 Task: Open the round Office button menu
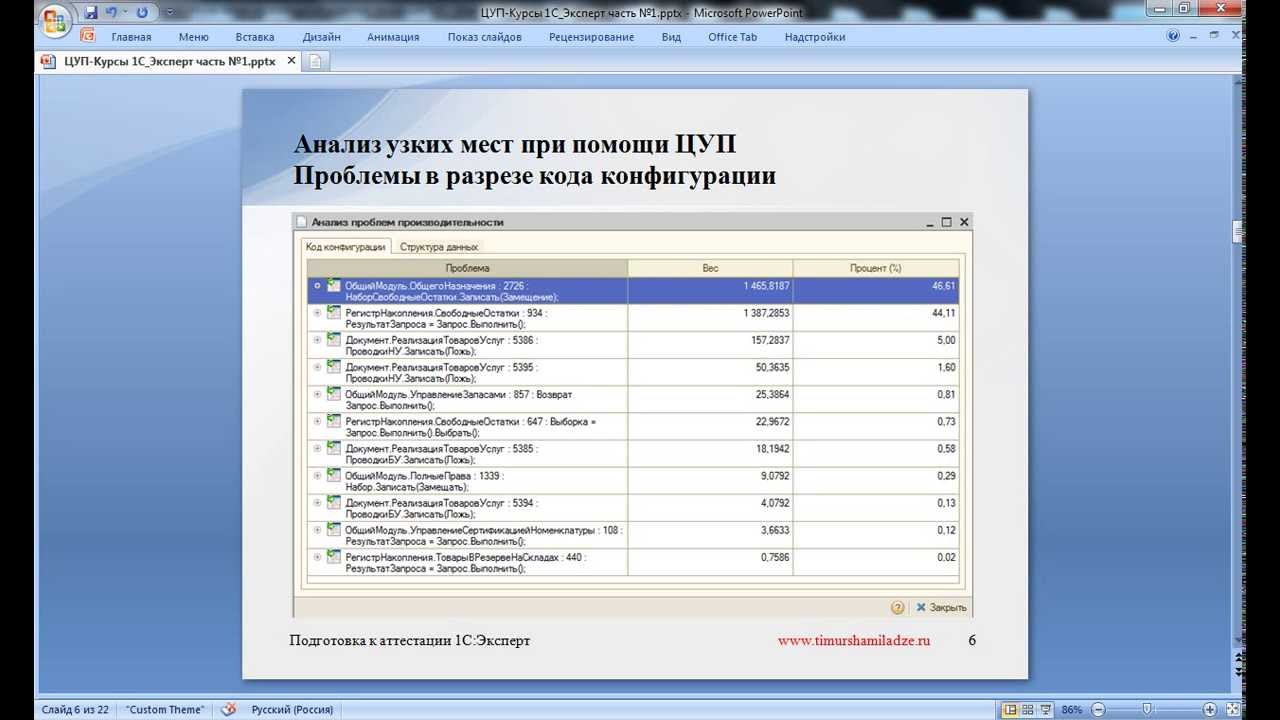(x=56, y=20)
